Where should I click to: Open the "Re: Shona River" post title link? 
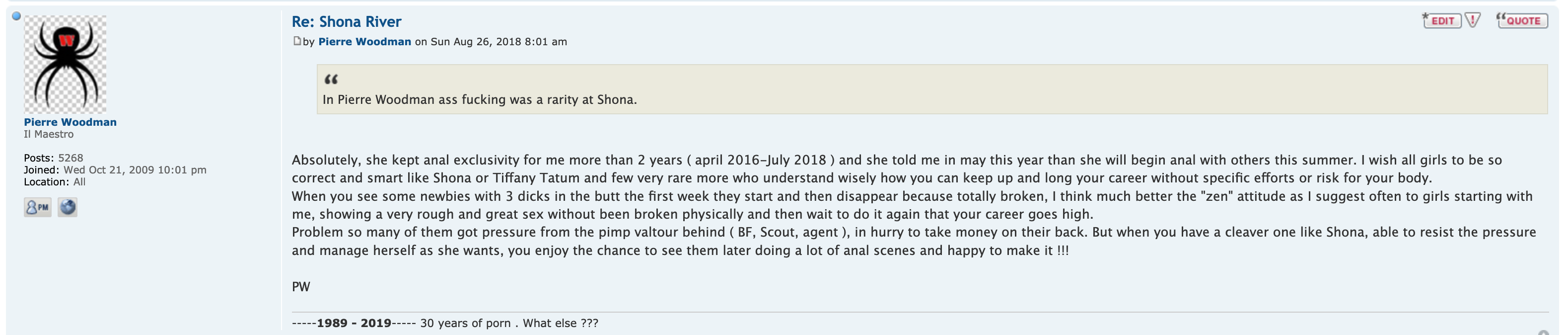347,22
